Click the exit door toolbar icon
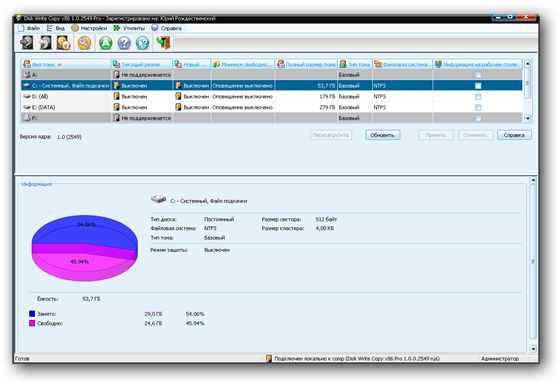Image resolution: width=560 pixels, height=384 pixels. coord(163,43)
